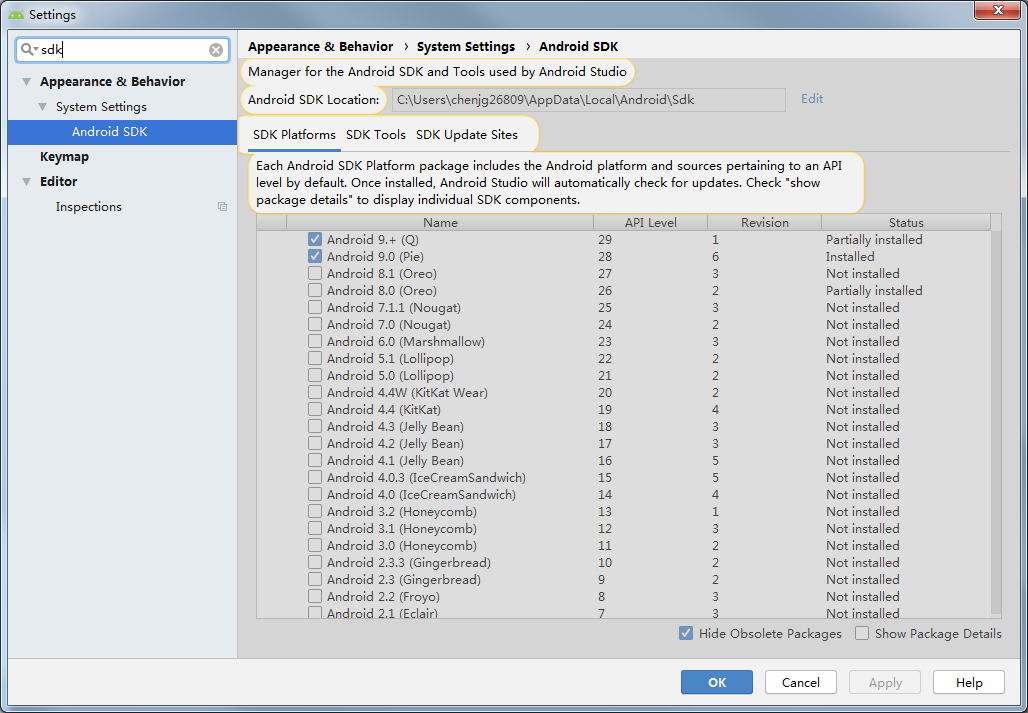Enable Show Package Details checkbox
Image resolution: width=1028 pixels, height=713 pixels.
coord(861,634)
